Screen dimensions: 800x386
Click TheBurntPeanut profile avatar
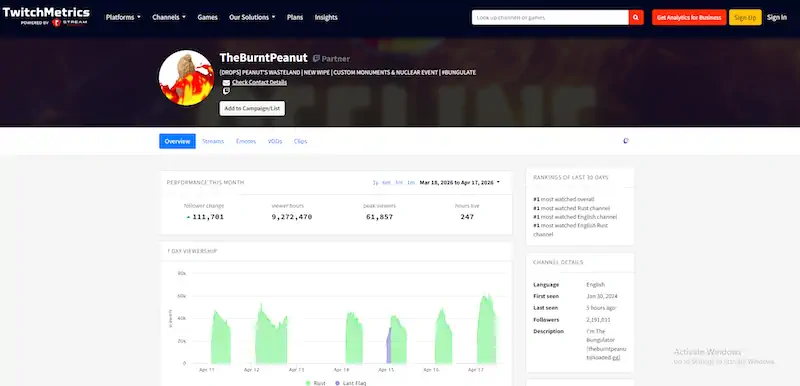[x=186, y=78]
